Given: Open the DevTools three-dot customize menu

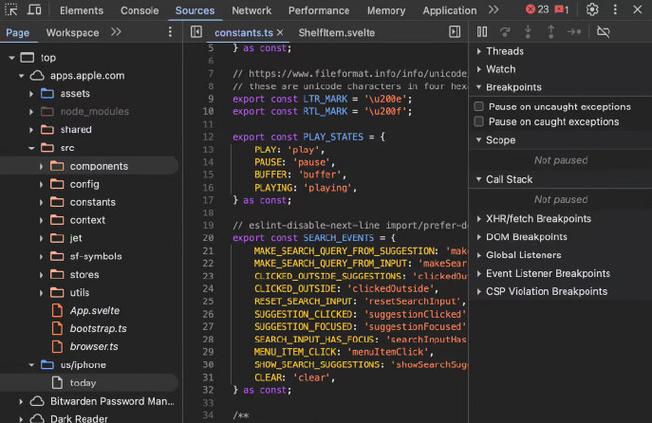Looking at the screenshot, I should 615,10.
